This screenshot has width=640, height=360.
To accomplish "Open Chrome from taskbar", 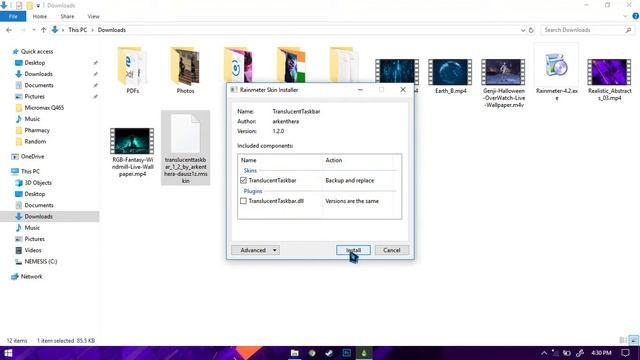I will tap(312, 353).
